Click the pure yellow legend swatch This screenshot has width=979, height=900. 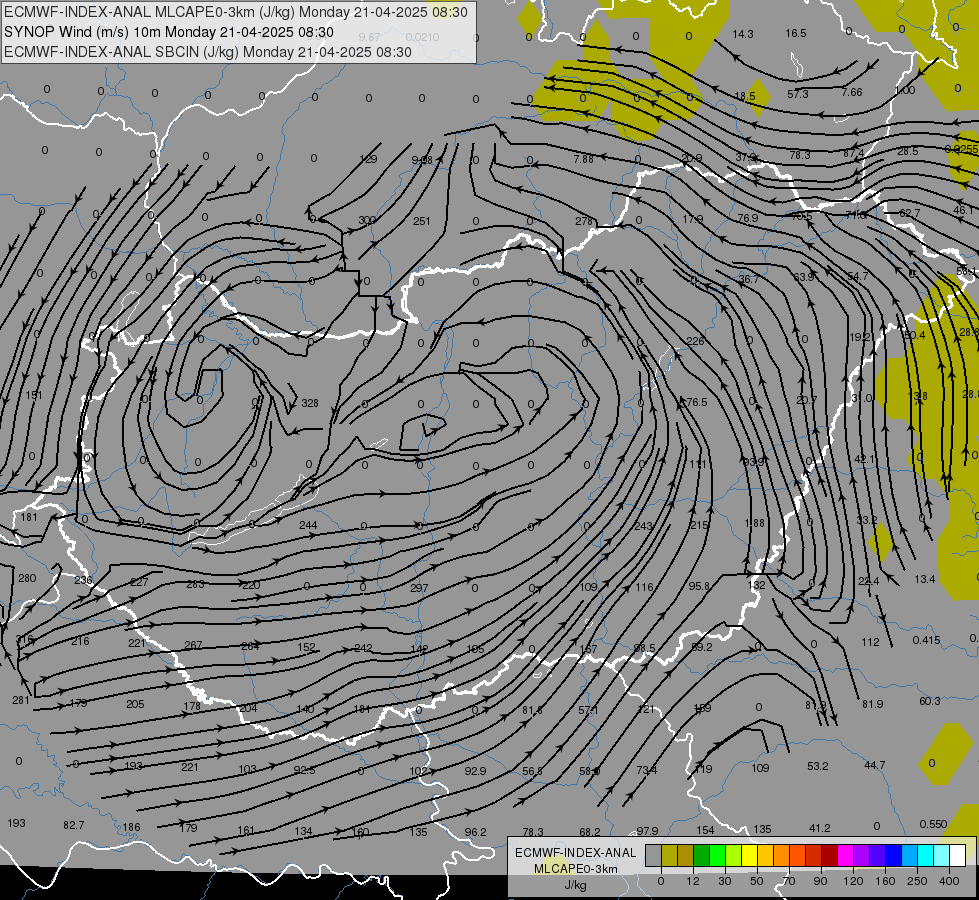749,855
